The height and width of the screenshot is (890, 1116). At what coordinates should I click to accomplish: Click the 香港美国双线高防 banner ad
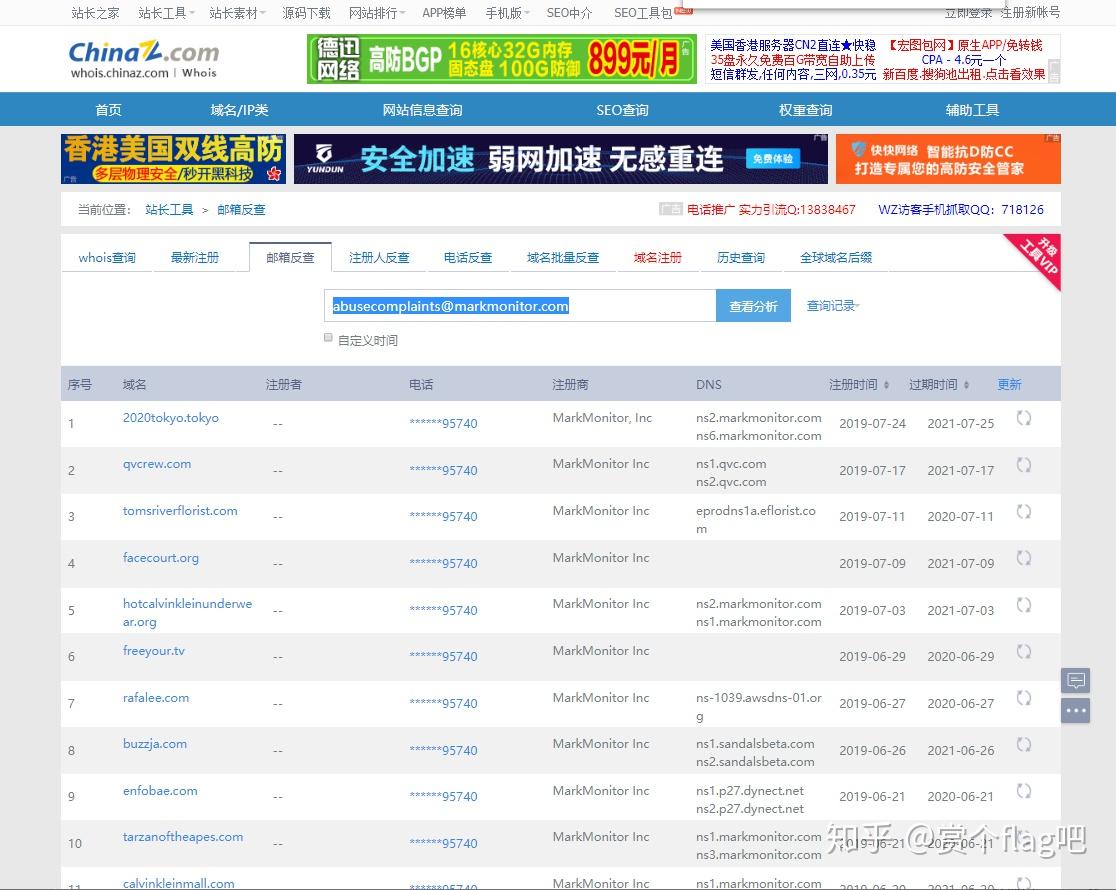174,159
